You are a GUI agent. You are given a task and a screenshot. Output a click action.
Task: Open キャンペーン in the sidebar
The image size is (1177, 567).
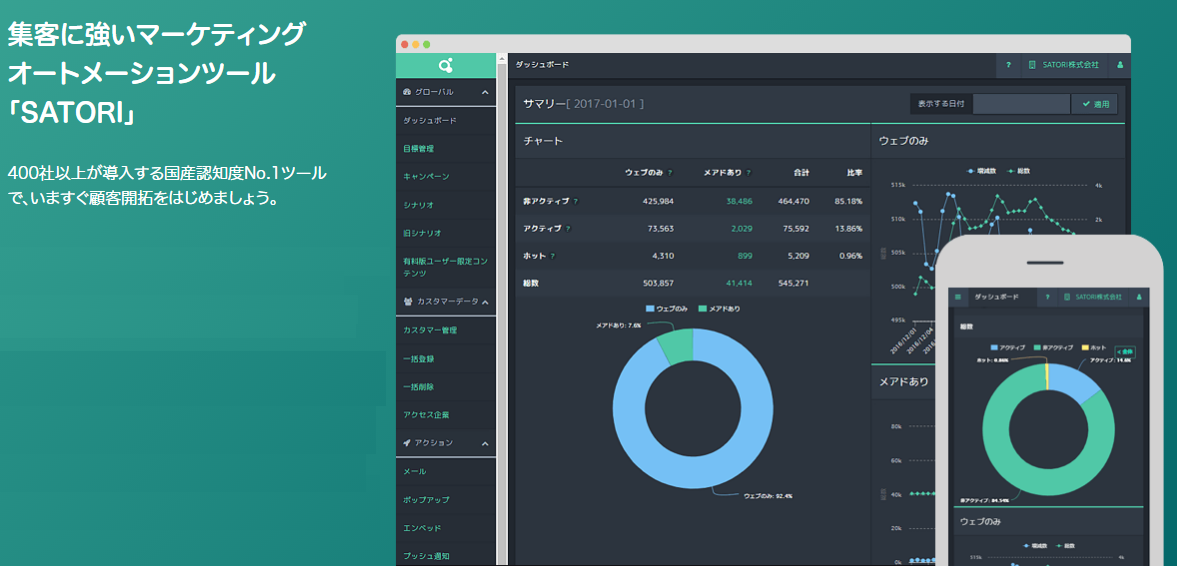tap(446, 176)
